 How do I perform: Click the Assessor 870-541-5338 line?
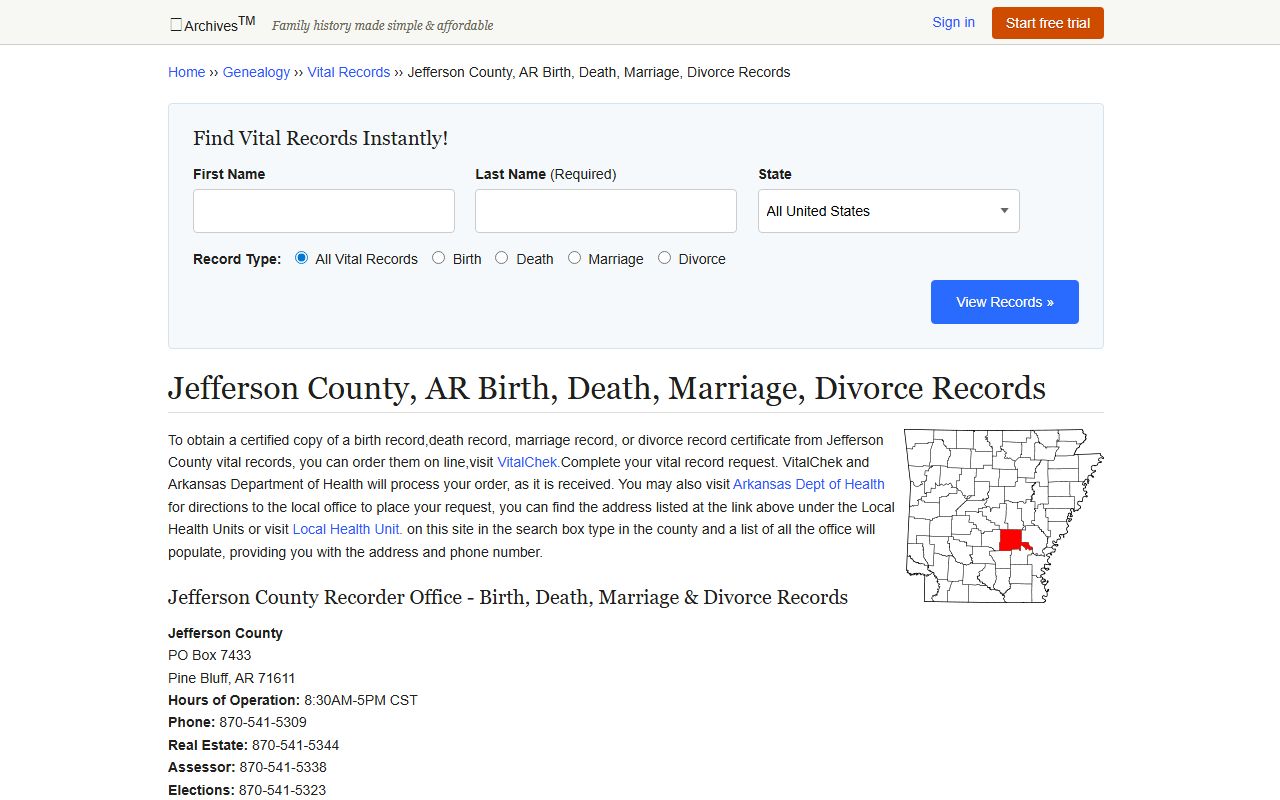[247, 767]
